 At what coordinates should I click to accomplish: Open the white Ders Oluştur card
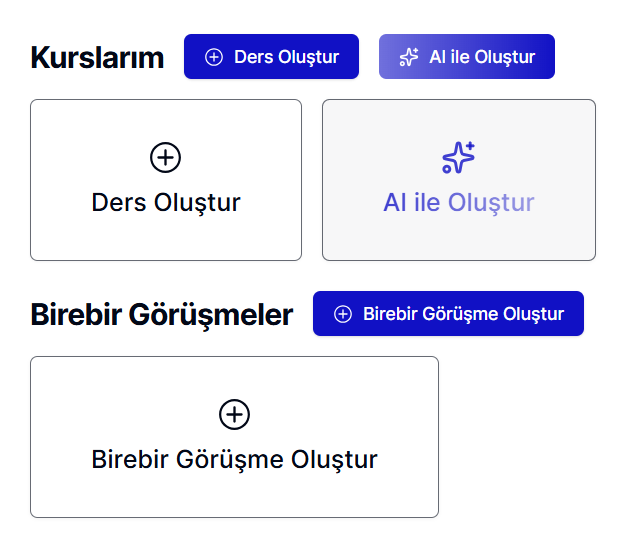pos(166,235)
